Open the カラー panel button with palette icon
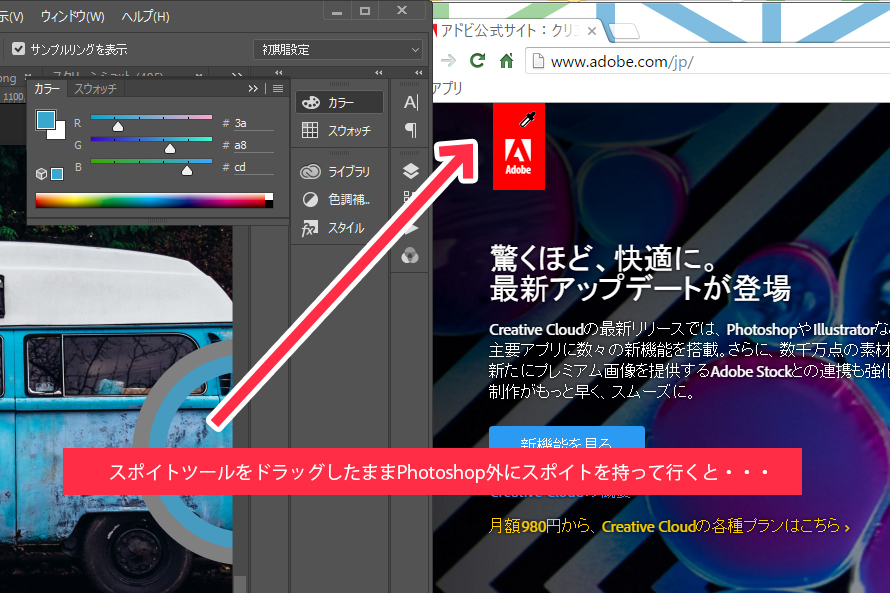This screenshot has width=890, height=593. (339, 103)
